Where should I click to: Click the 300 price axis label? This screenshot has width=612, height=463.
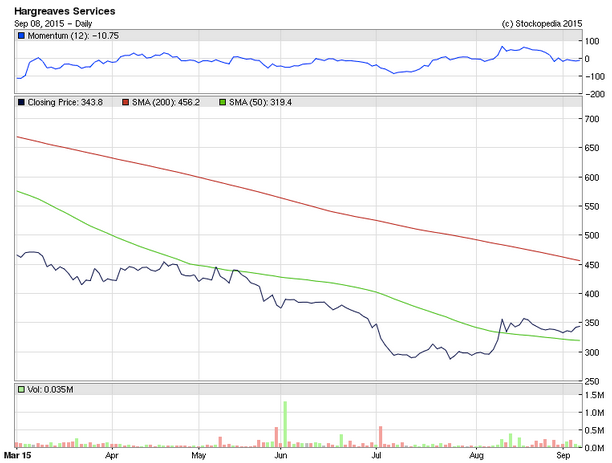592,352
